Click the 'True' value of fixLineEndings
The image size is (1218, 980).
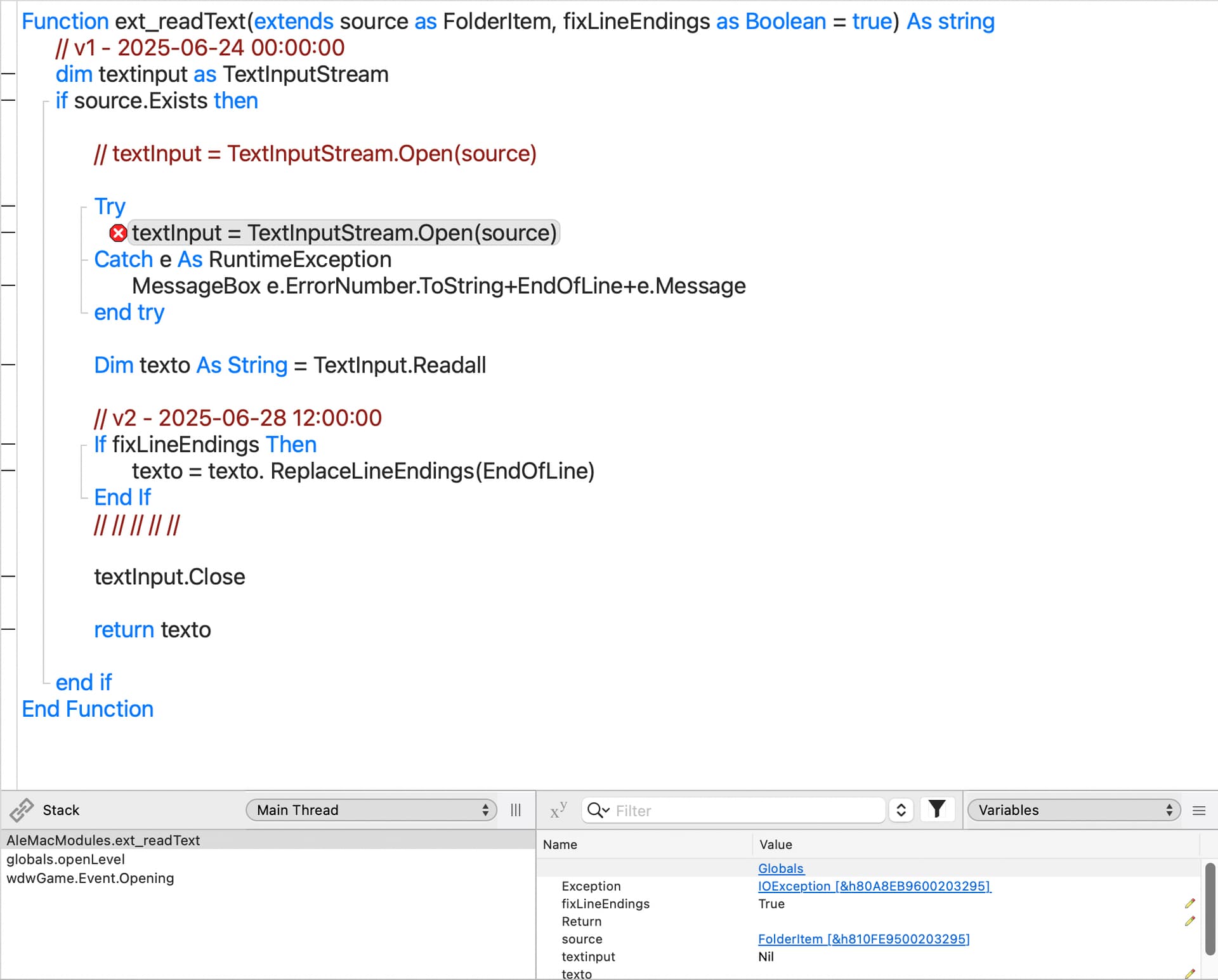tap(771, 904)
